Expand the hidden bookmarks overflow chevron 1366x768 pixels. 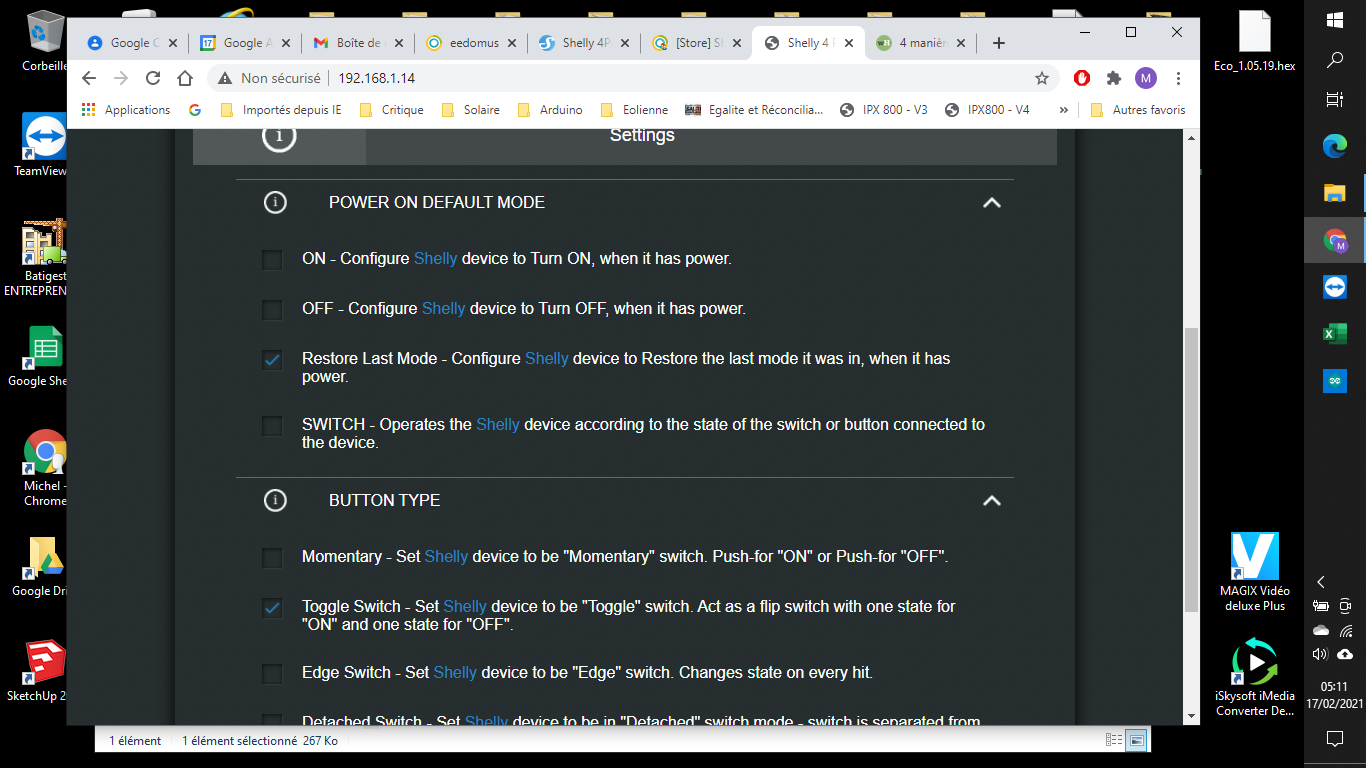[1063, 110]
